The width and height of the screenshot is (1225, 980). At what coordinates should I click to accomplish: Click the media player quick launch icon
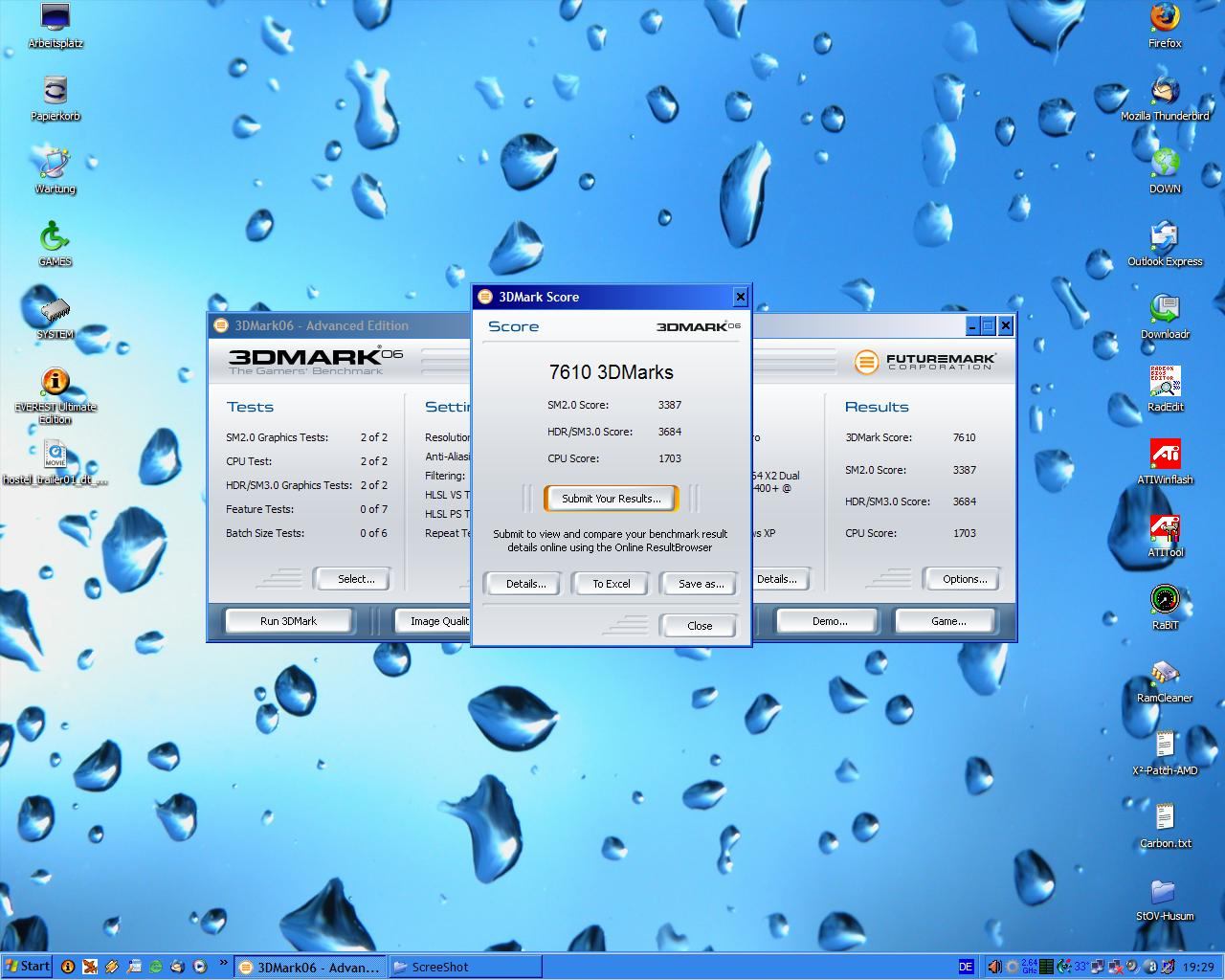[199, 967]
